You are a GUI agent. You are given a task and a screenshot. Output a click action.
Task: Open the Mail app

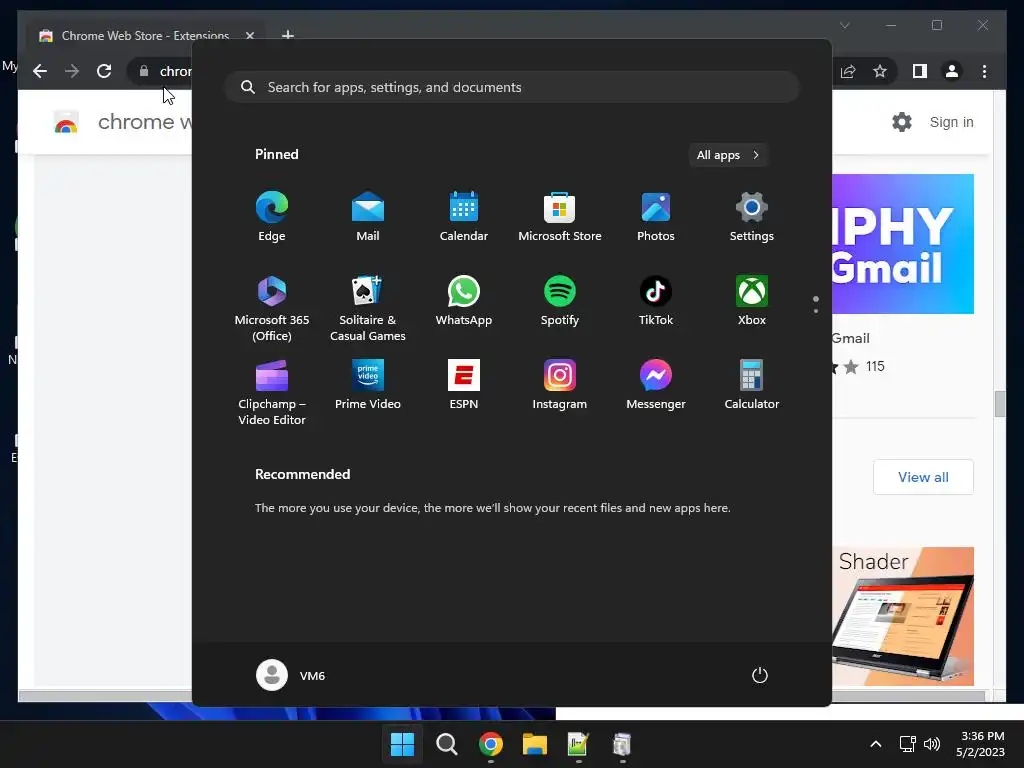(368, 217)
